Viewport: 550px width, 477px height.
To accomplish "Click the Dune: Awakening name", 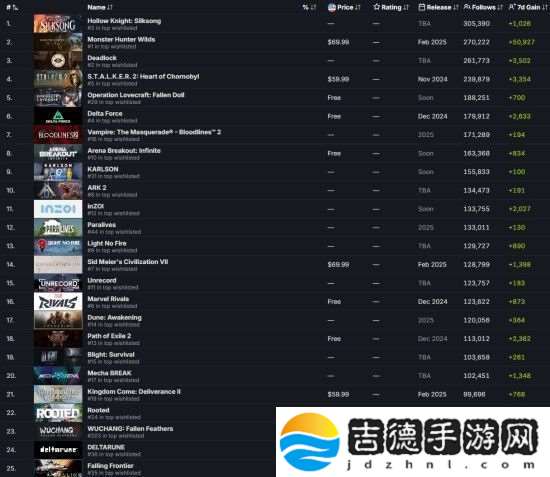I will pyautogui.click(x=115, y=318).
